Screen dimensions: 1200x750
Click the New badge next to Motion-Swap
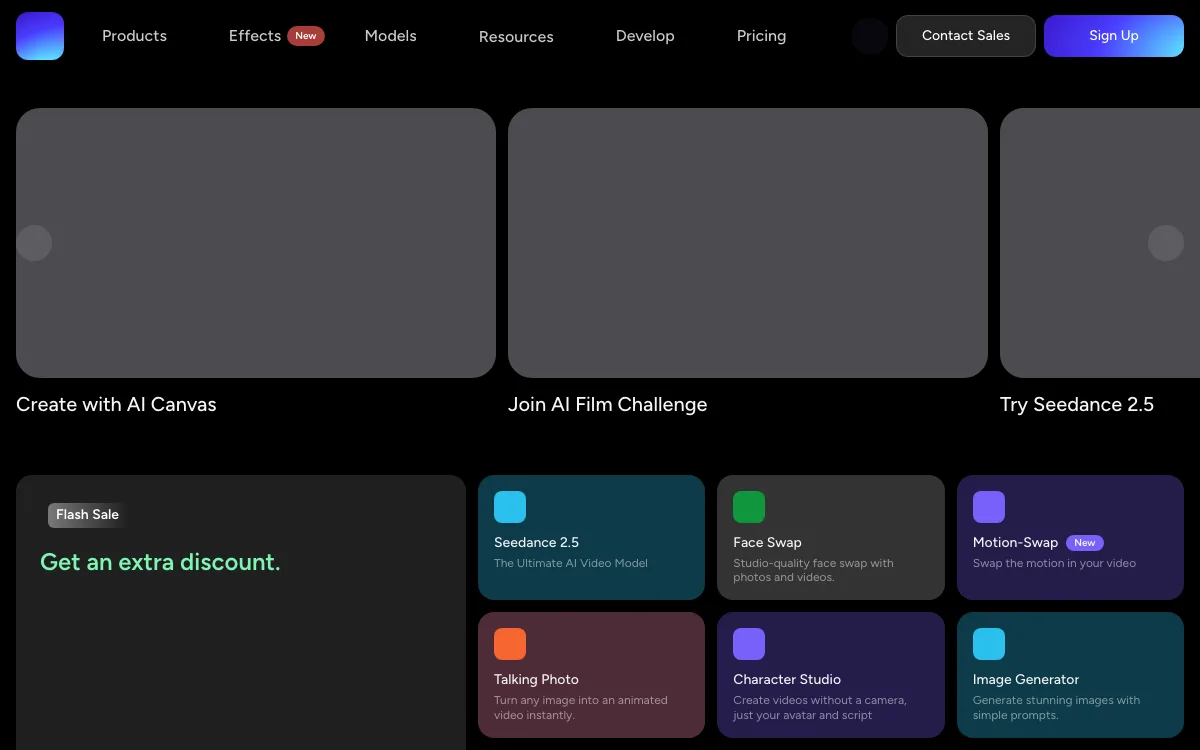pyautogui.click(x=1085, y=543)
